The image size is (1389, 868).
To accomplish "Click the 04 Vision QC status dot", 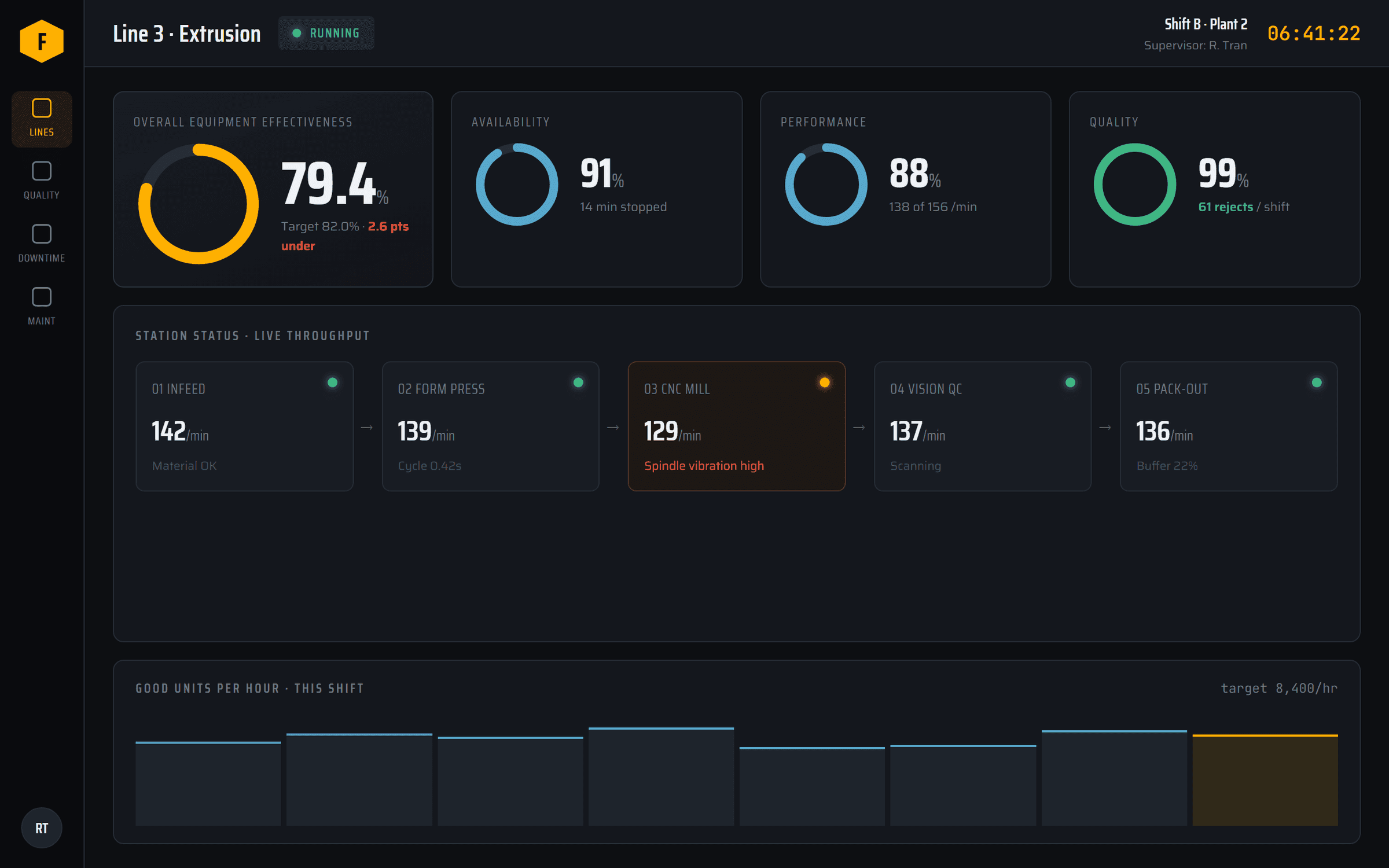I will (1071, 382).
